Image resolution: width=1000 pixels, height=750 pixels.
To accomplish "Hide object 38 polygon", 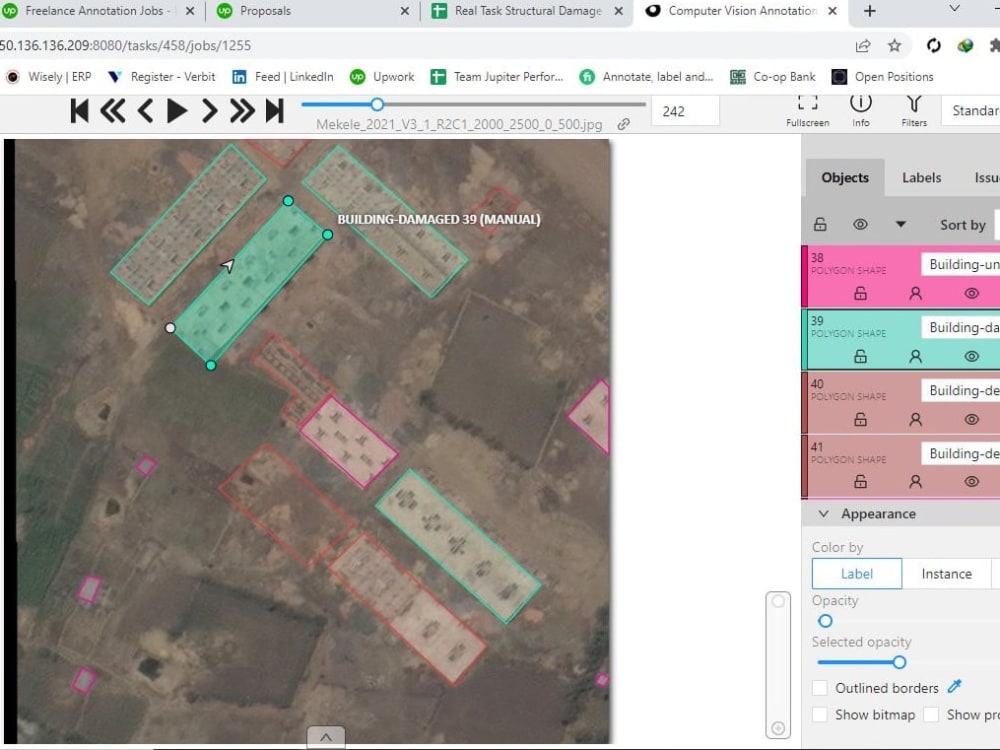I will pos(971,293).
